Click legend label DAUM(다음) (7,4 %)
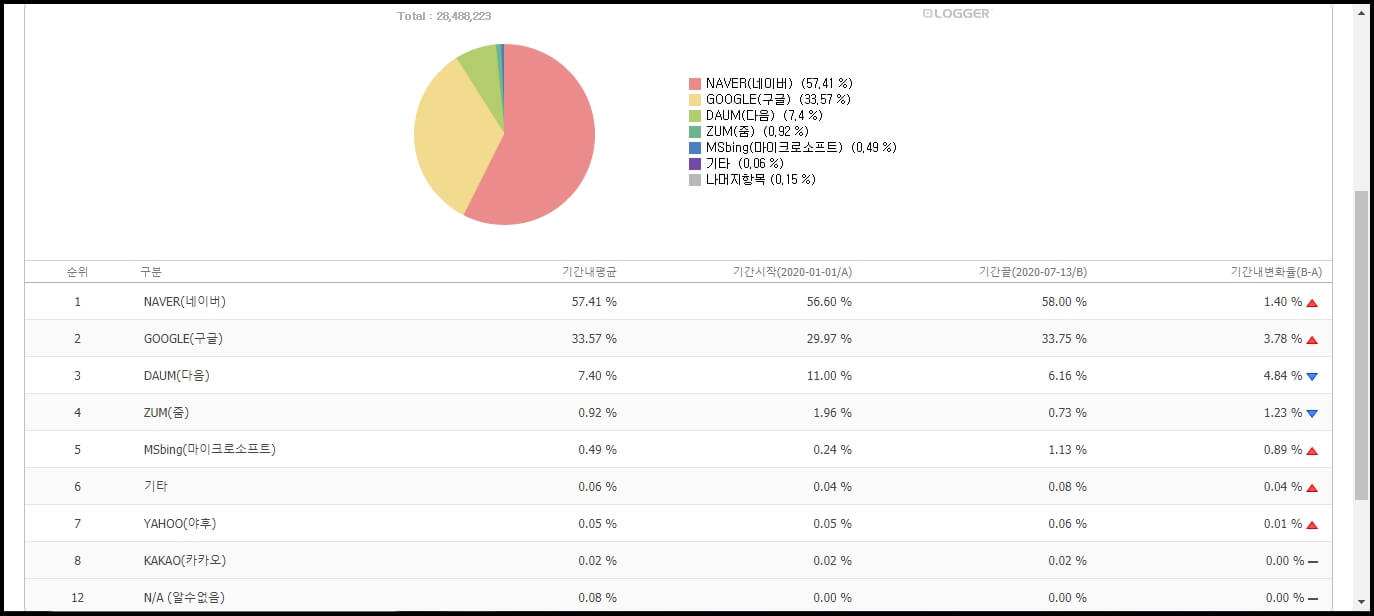Screen dimensions: 1374x616 [764, 116]
